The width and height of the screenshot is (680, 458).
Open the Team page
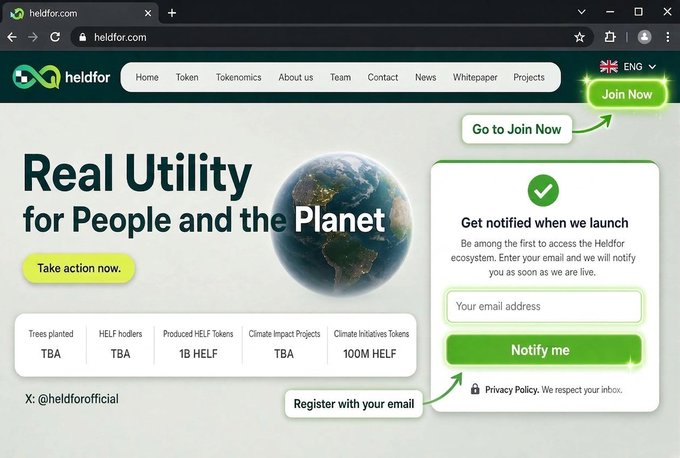[x=340, y=77]
